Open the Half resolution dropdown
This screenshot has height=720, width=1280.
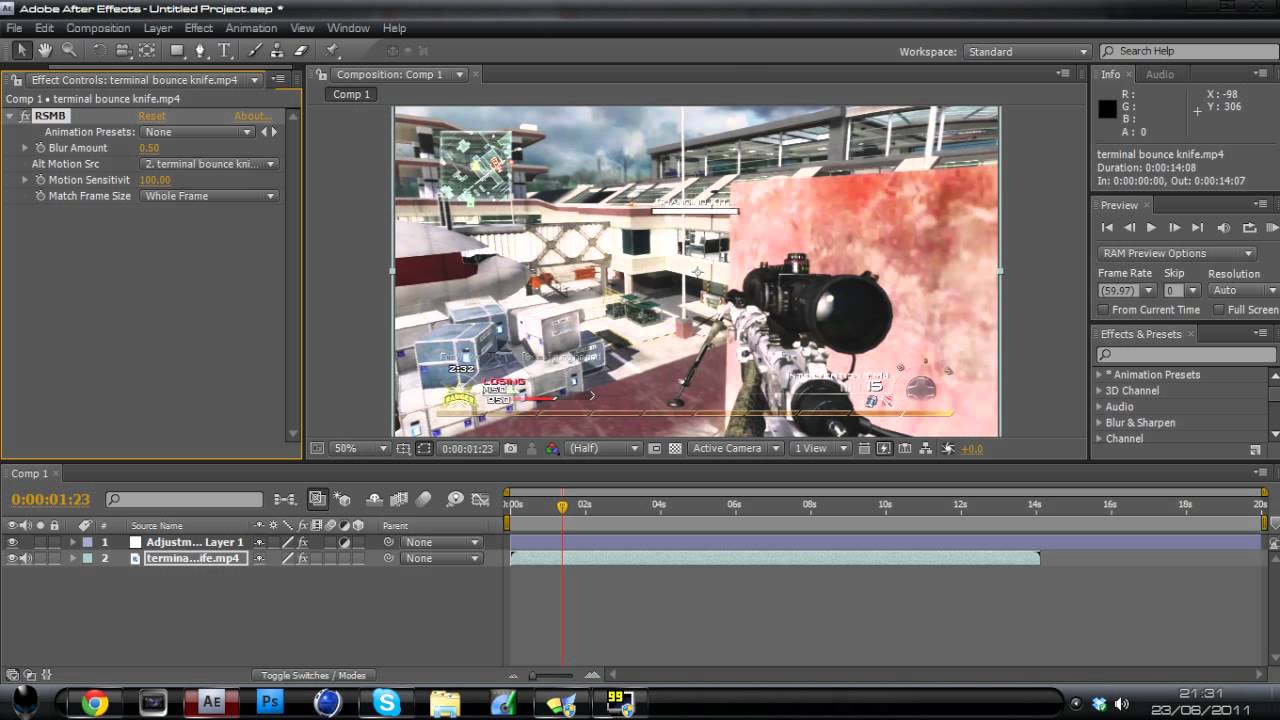coord(603,449)
